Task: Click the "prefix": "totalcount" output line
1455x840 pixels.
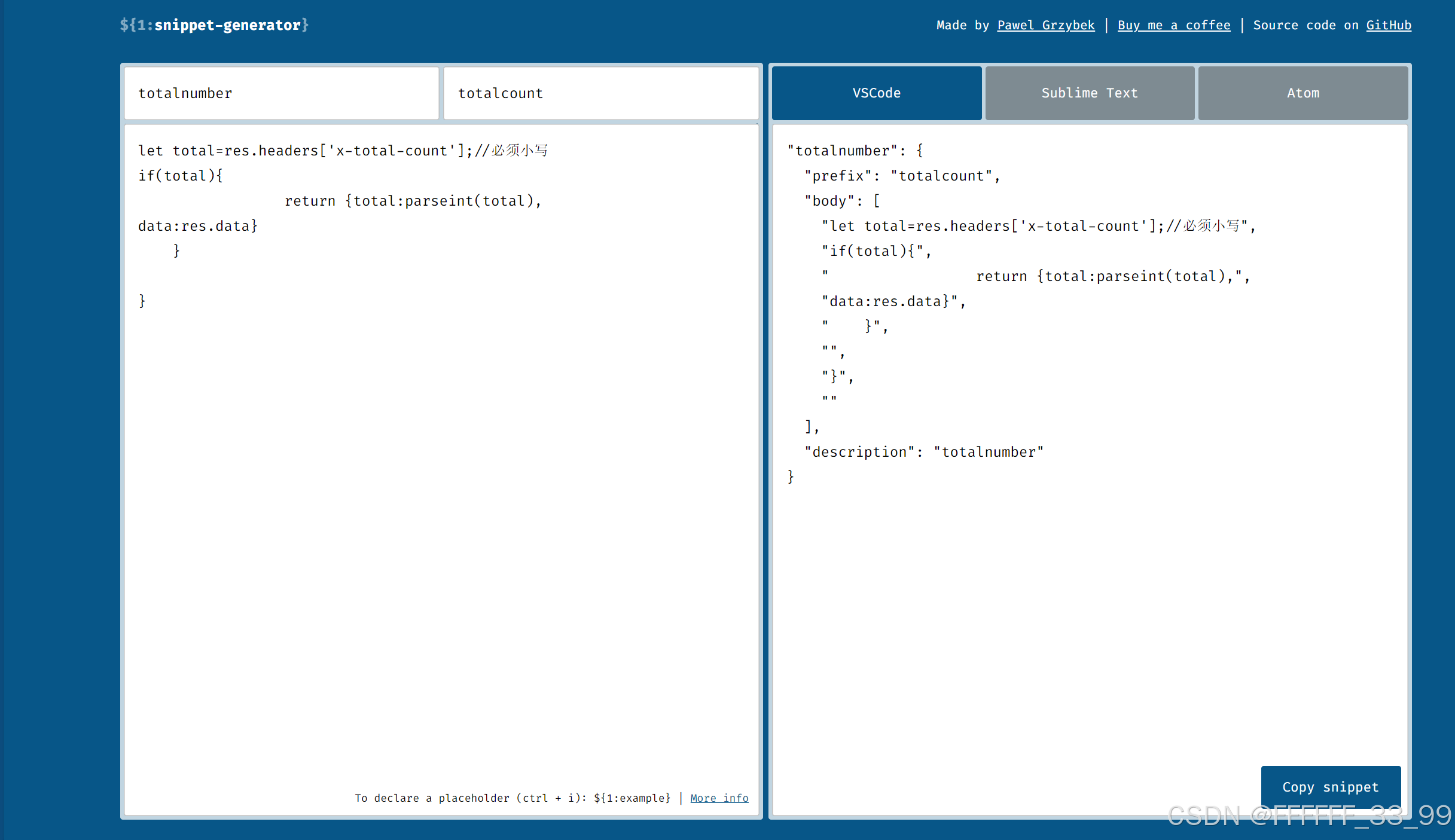Action: click(x=902, y=176)
